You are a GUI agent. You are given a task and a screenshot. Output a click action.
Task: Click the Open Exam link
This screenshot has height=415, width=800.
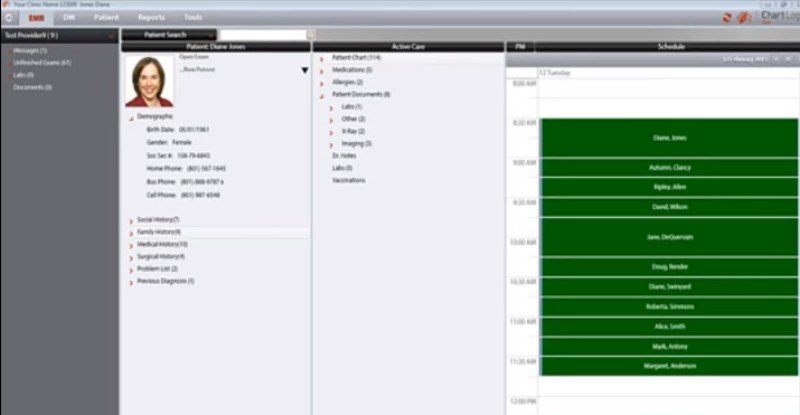[193, 57]
